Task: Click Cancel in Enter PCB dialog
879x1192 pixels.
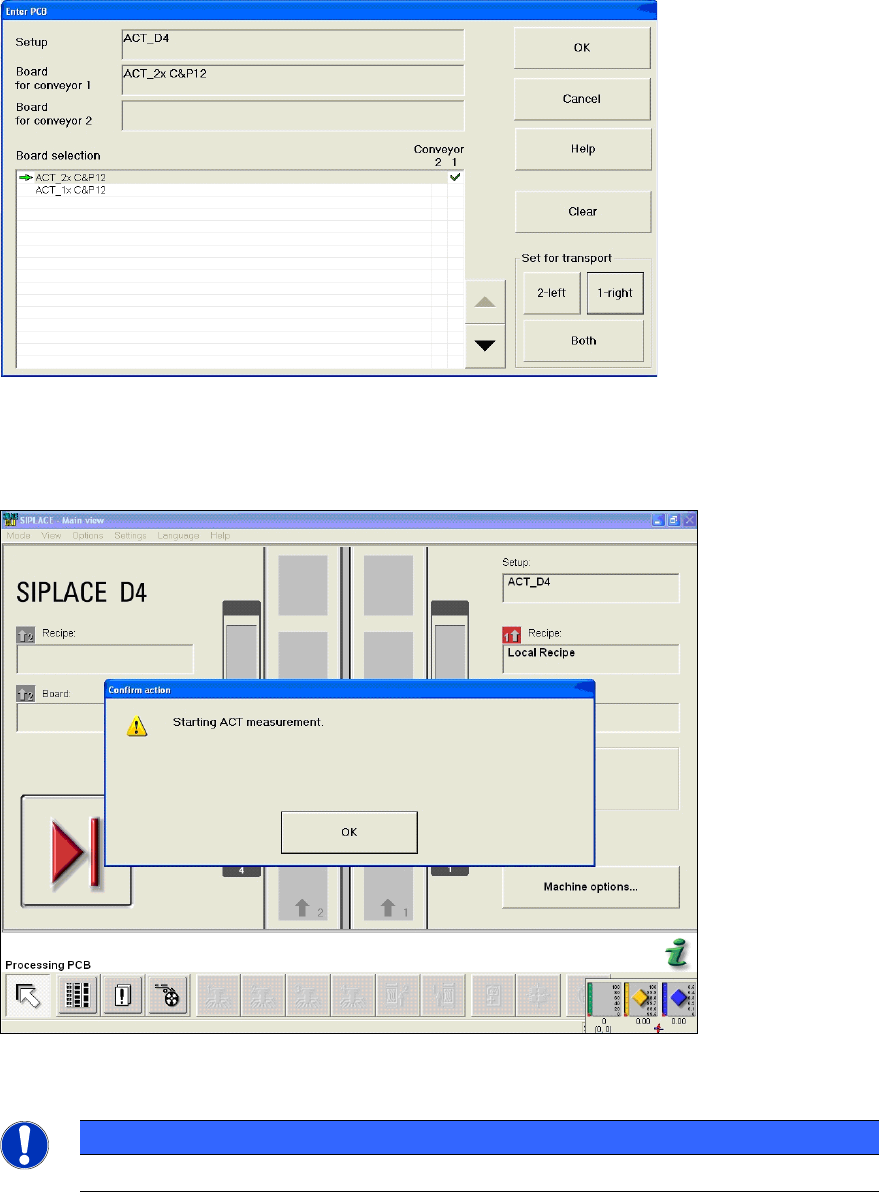Action: 582,99
